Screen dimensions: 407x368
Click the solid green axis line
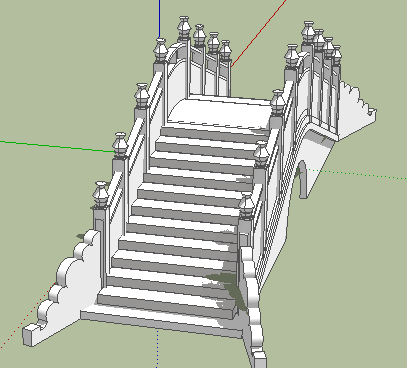pyautogui.click(x=57, y=146)
